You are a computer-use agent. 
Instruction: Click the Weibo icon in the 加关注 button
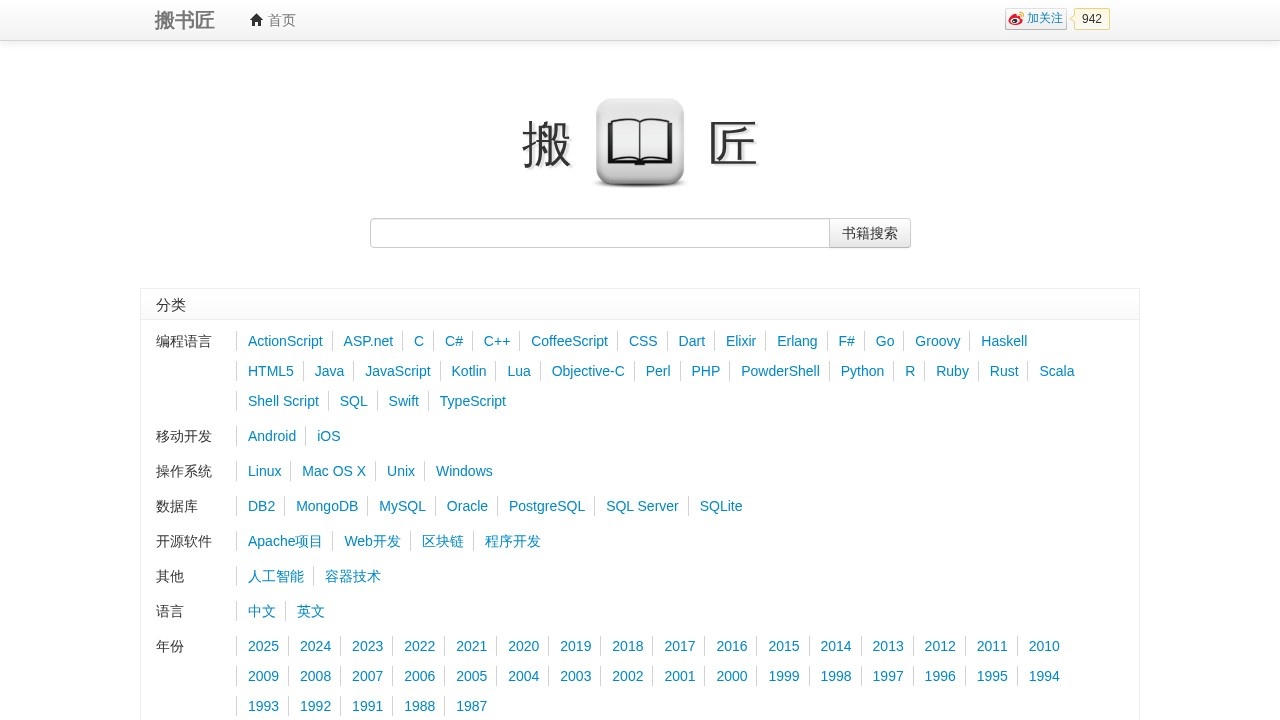(x=1016, y=19)
